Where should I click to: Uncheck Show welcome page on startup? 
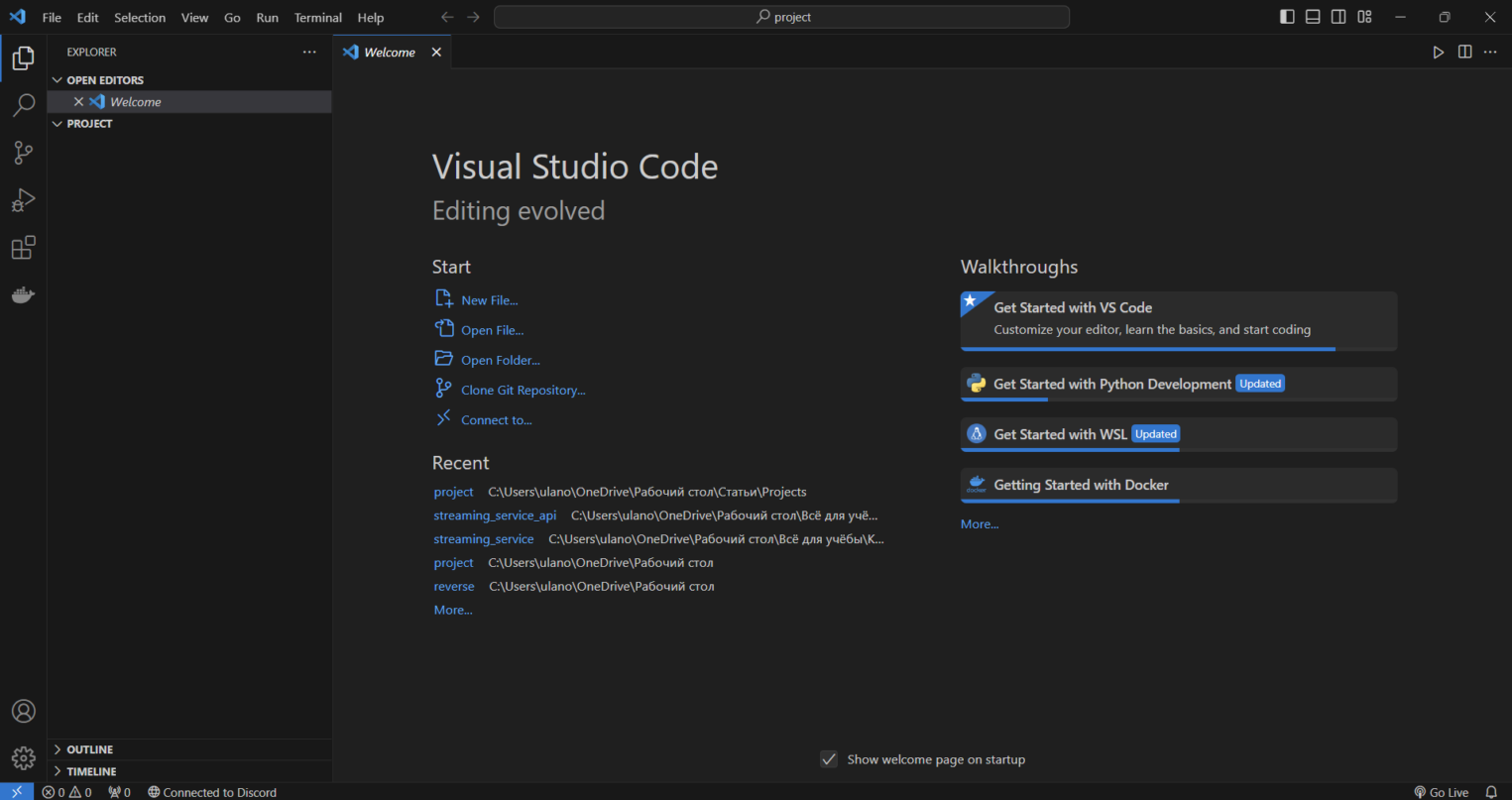coord(829,759)
